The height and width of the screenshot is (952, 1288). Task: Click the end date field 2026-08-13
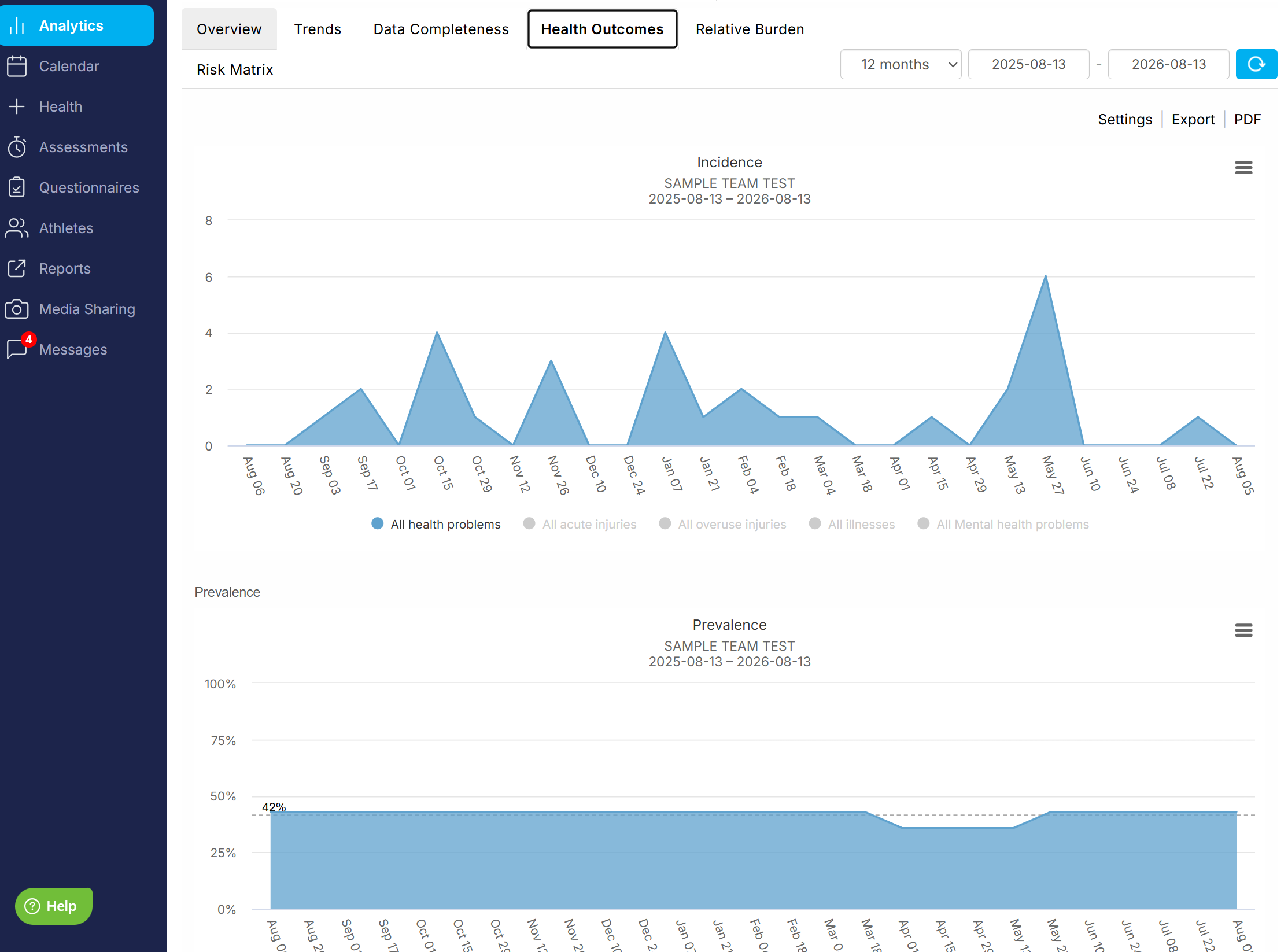[x=1168, y=64]
